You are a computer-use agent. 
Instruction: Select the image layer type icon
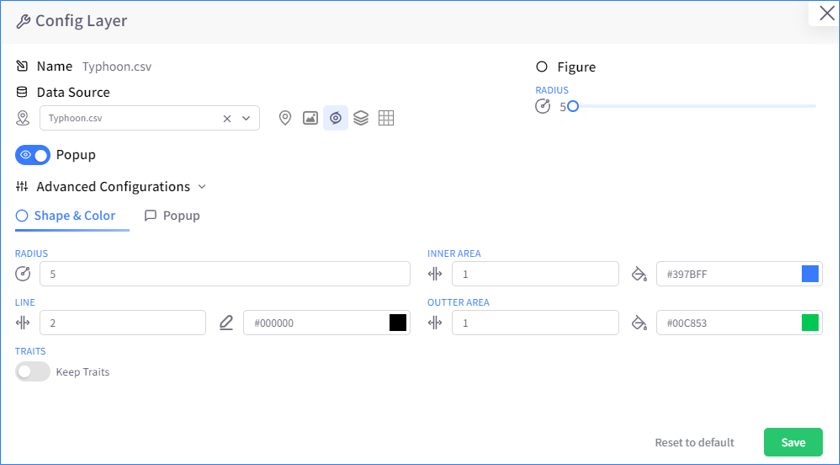click(310, 118)
